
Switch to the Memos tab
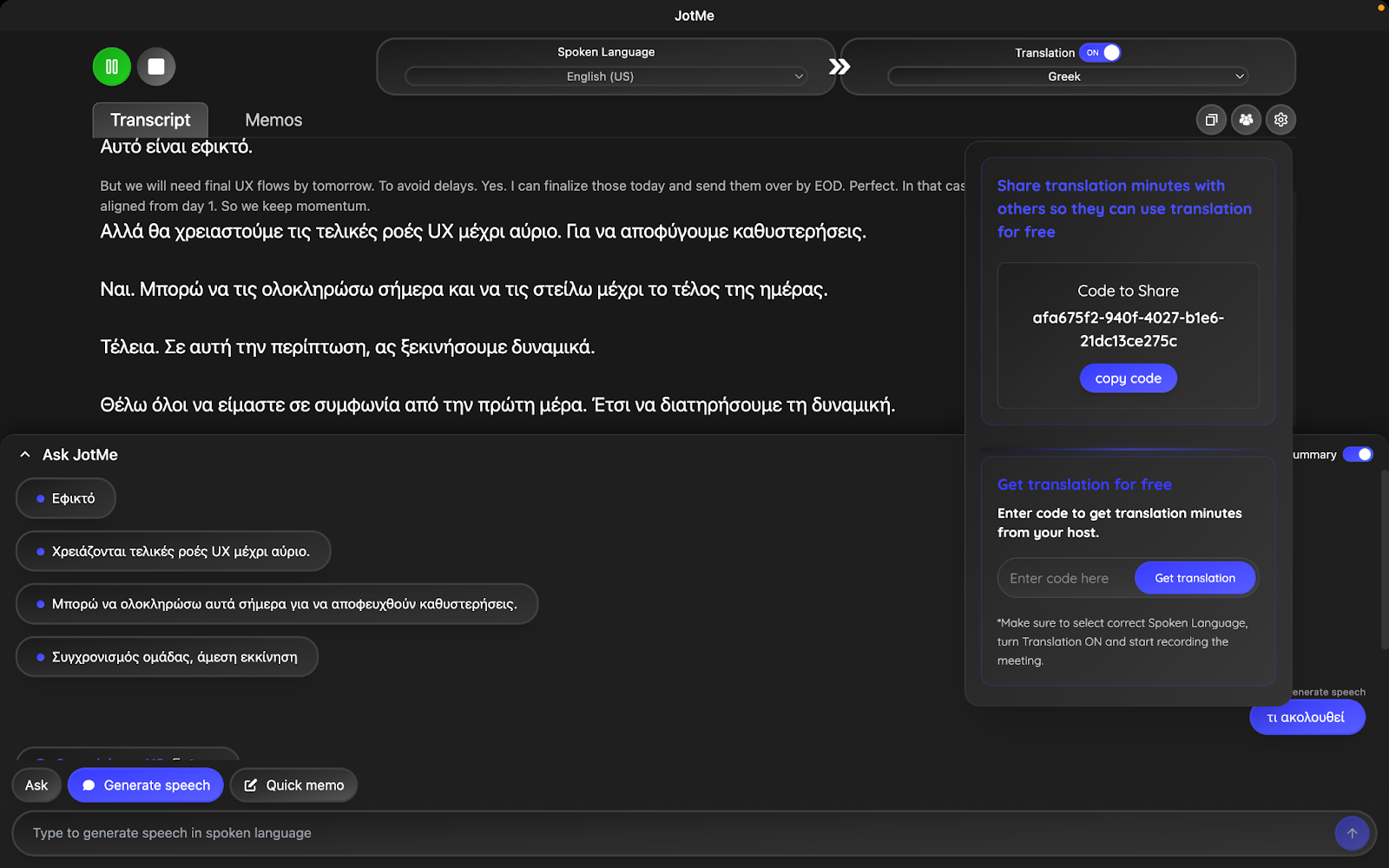coord(273,120)
